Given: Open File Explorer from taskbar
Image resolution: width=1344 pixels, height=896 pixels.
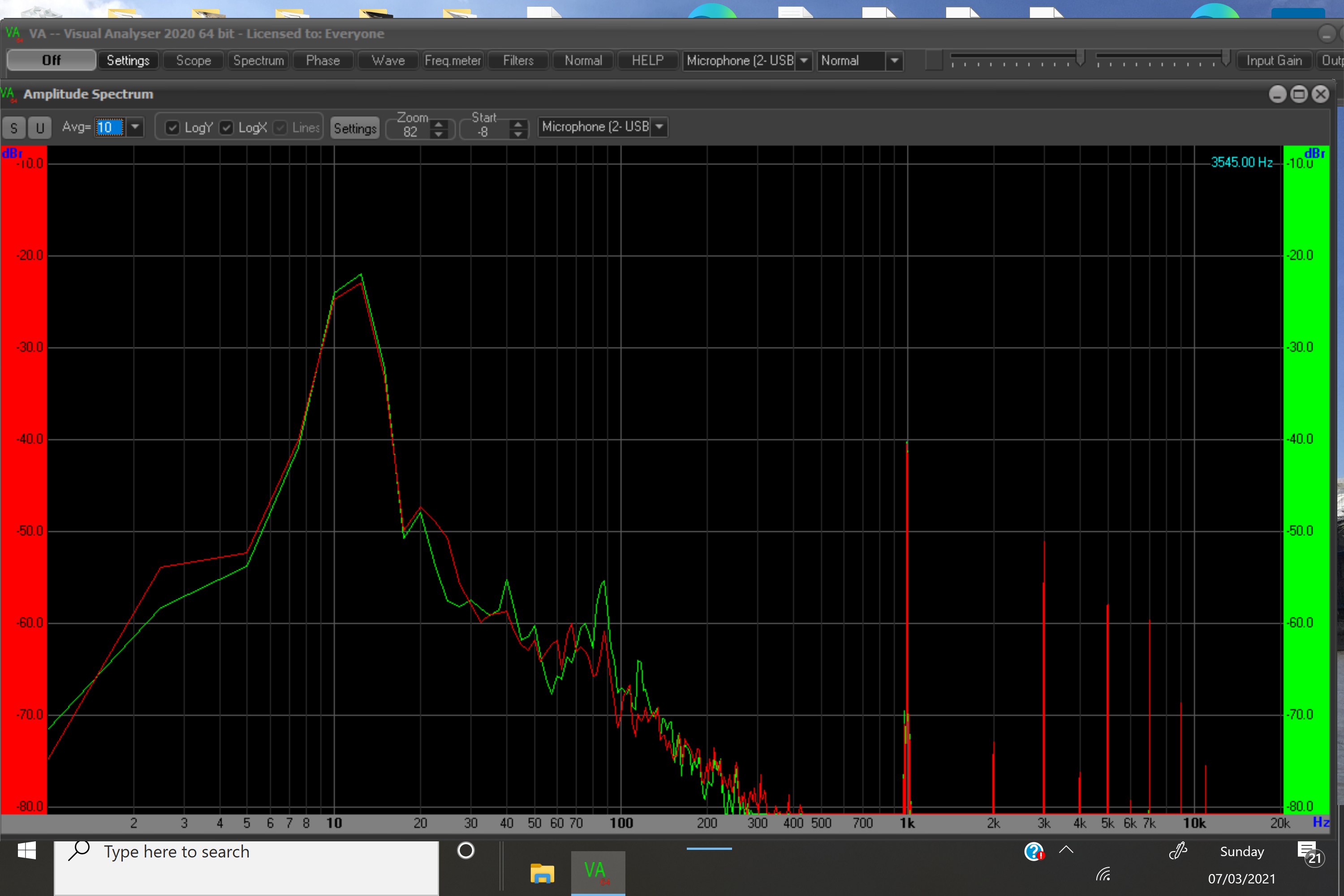Looking at the screenshot, I should point(542,874).
